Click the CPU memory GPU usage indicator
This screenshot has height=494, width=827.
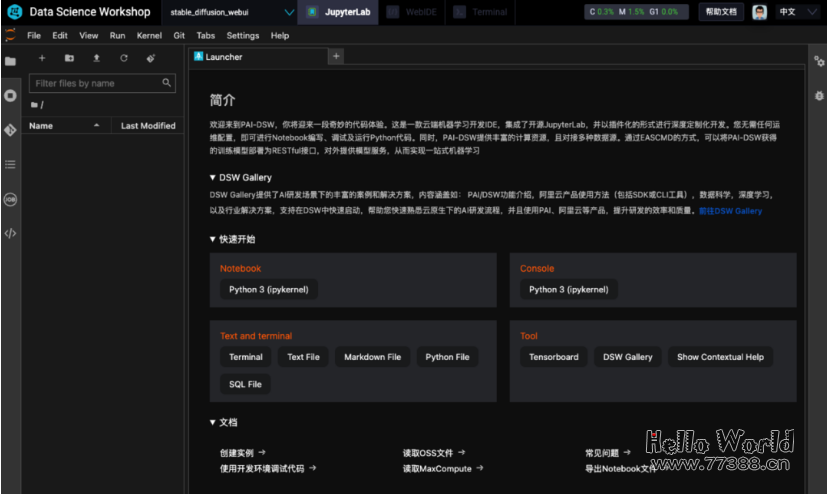point(636,12)
